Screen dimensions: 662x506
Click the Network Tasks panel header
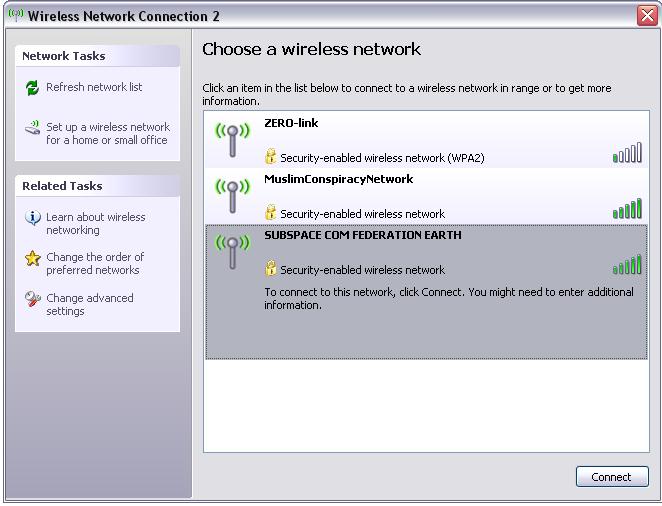pos(97,56)
